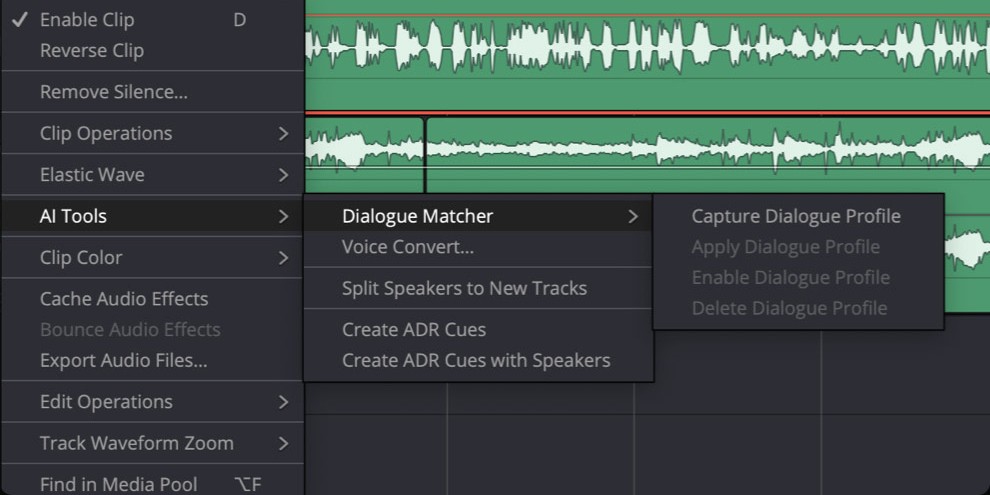
Task: Select Create ADR Cues with Speakers
Action: (475, 361)
